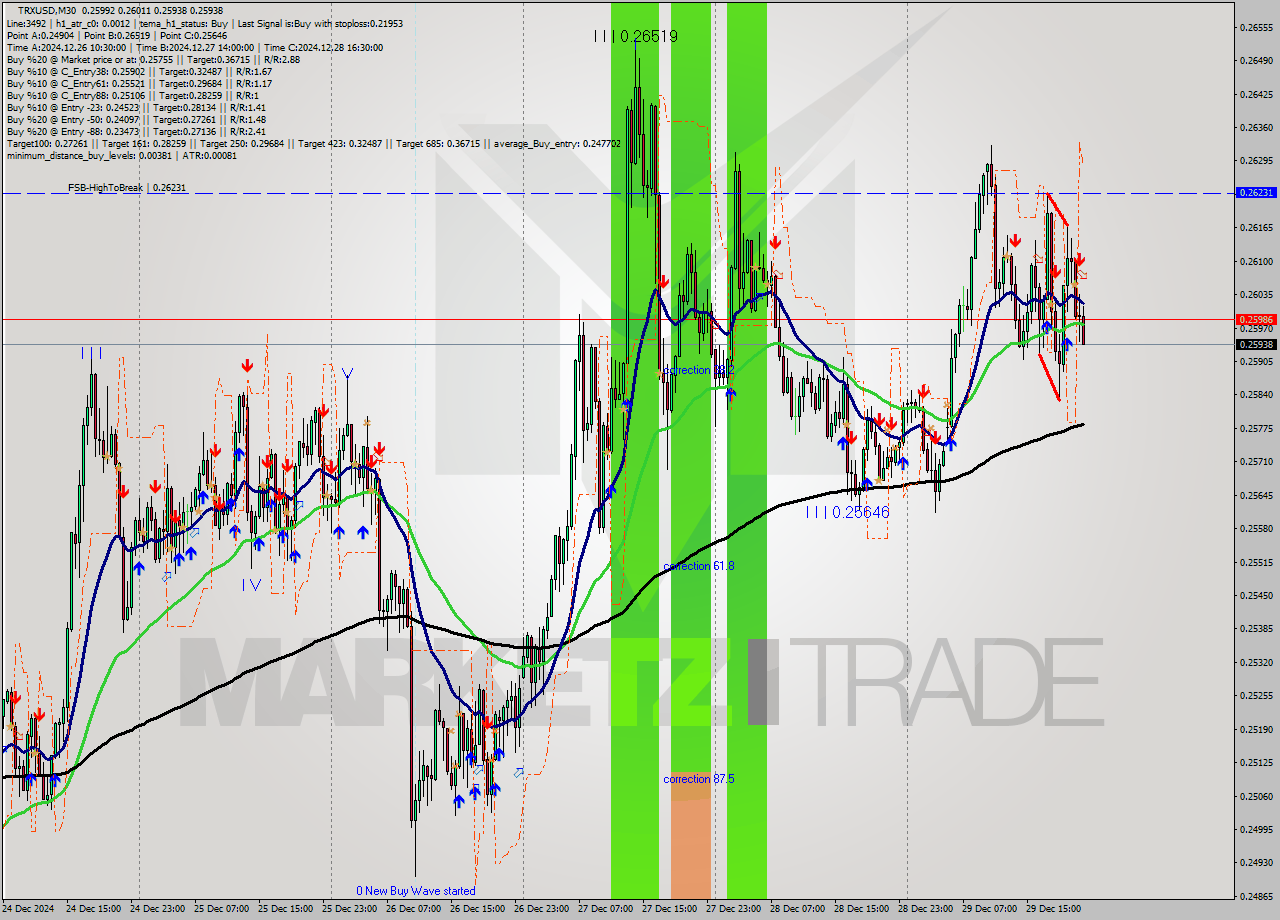Click the 0.25060 price scale value

pyautogui.click(x=1256, y=796)
